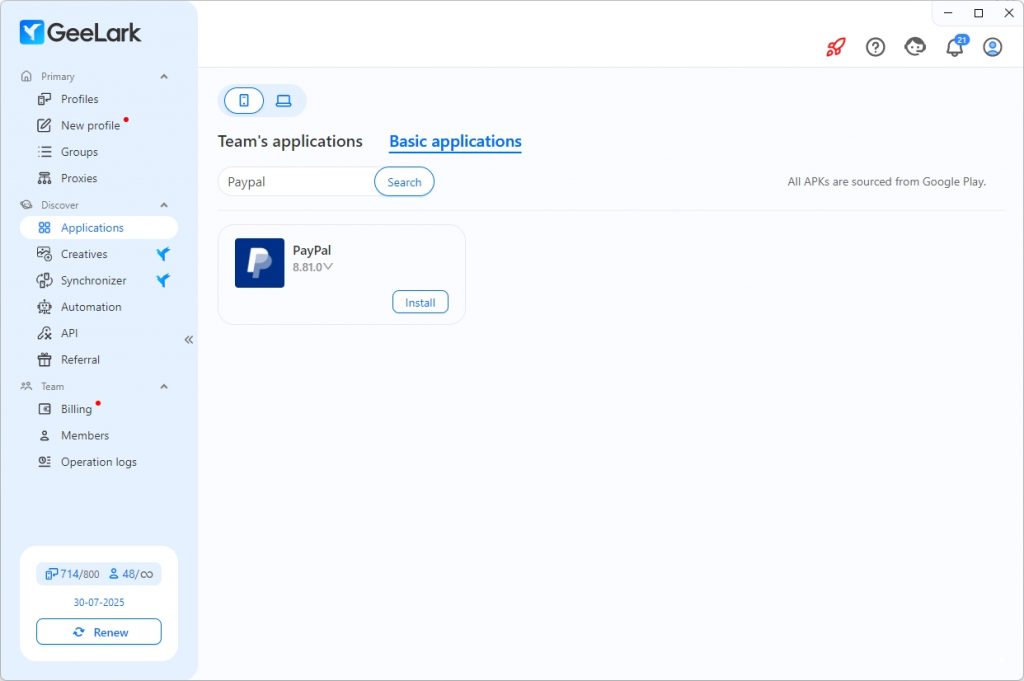The height and width of the screenshot is (681, 1024).
Task: Collapse the Primary section
Action: coord(164,76)
